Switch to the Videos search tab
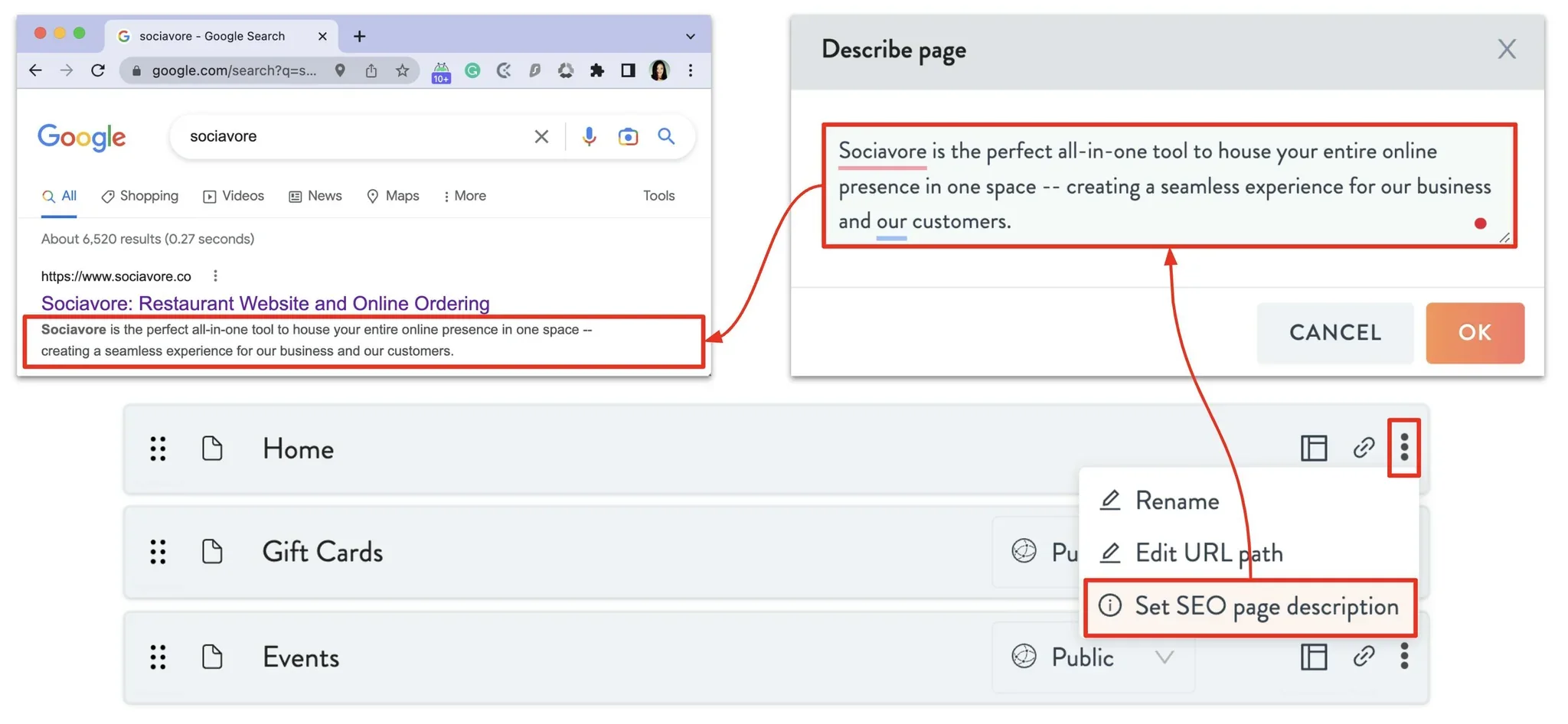The height and width of the screenshot is (724, 1568). point(234,196)
